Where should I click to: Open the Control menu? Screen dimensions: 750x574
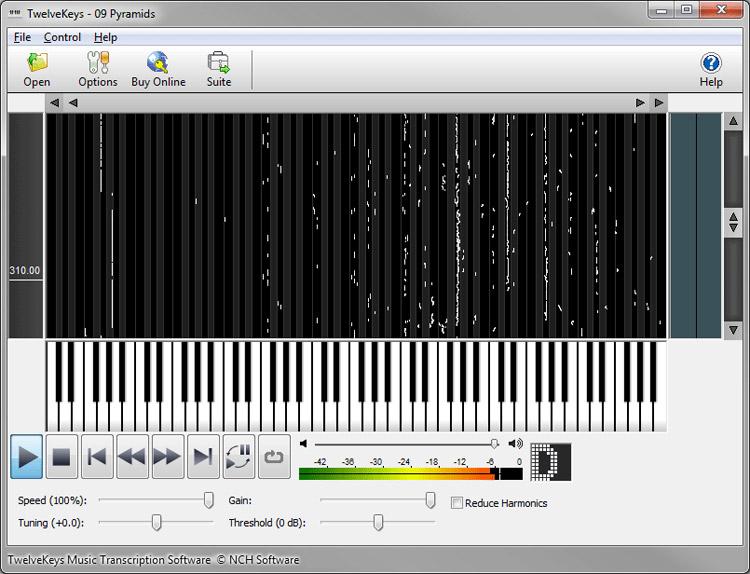coord(62,37)
